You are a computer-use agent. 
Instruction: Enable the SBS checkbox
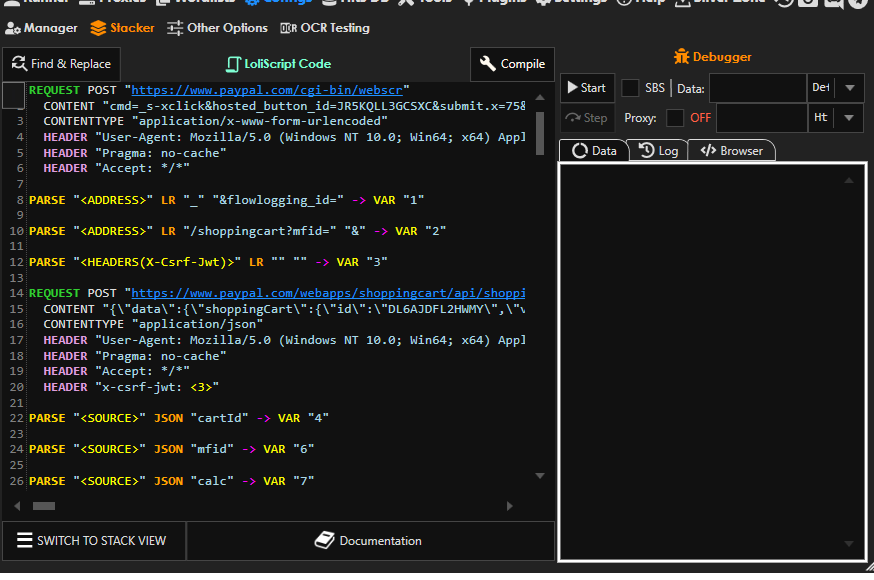630,88
